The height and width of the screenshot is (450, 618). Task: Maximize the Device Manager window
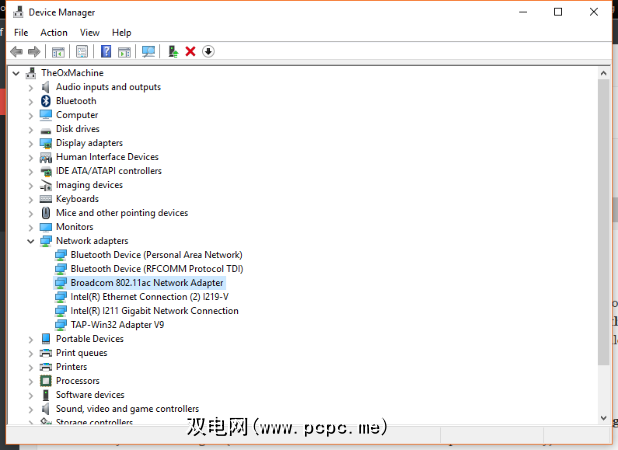558,12
